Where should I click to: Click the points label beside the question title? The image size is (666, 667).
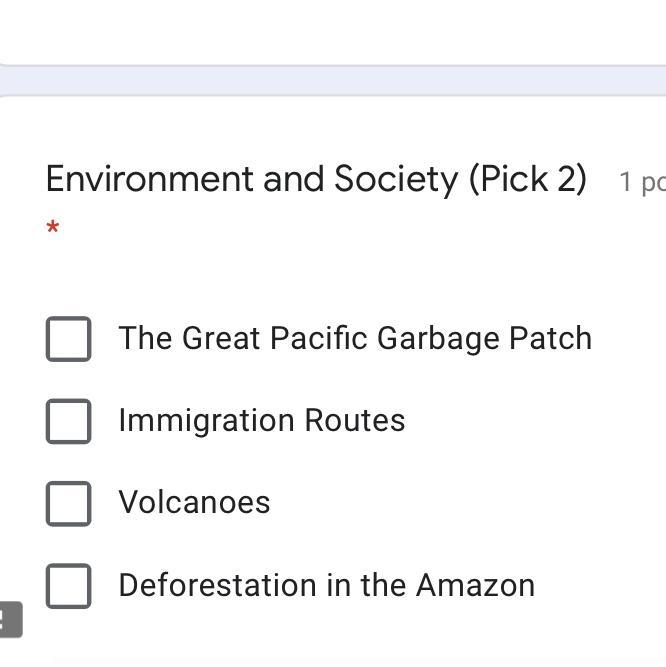(x=642, y=182)
